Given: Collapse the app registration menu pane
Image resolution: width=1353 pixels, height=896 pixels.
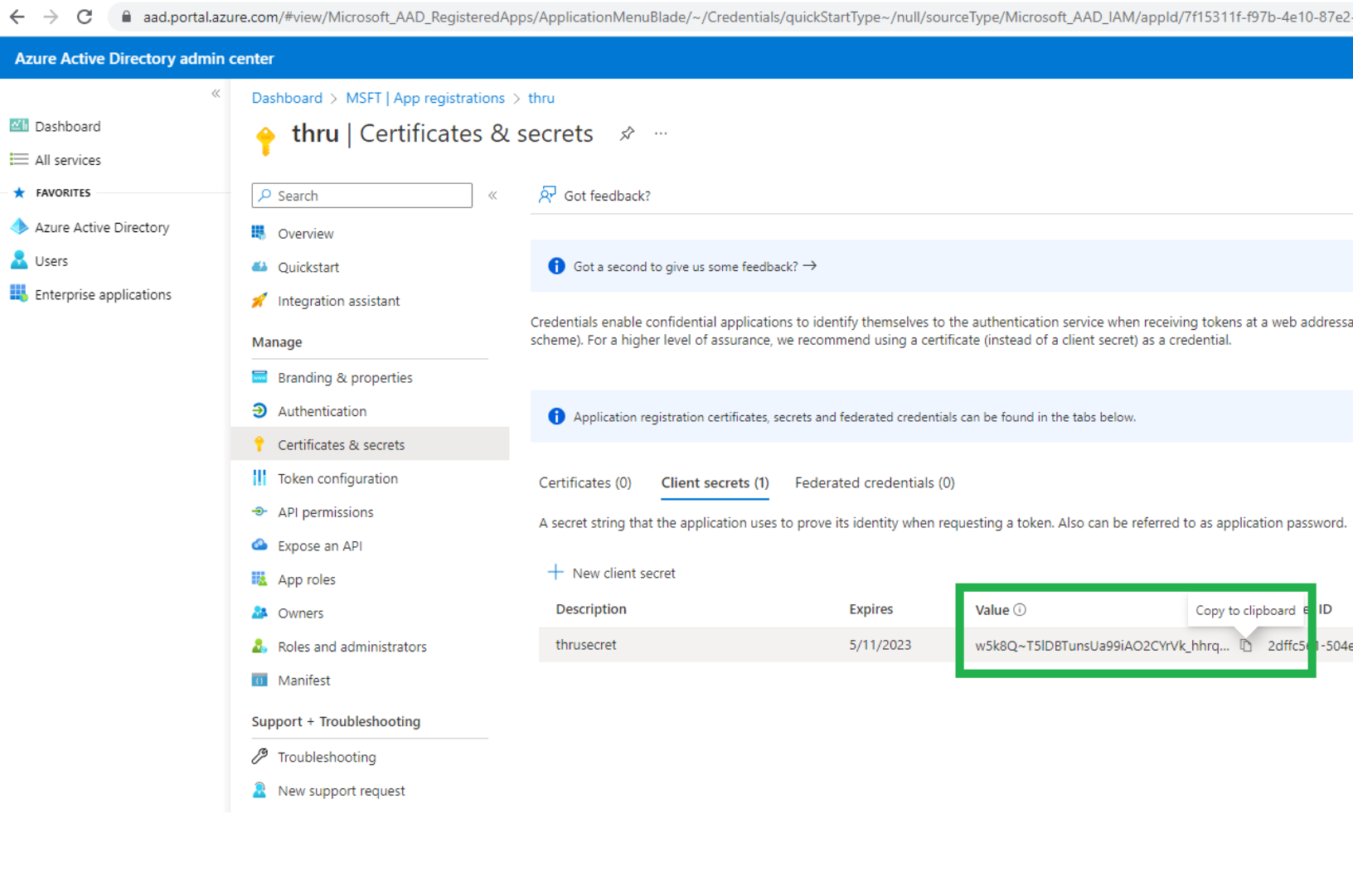Looking at the screenshot, I should [492, 196].
